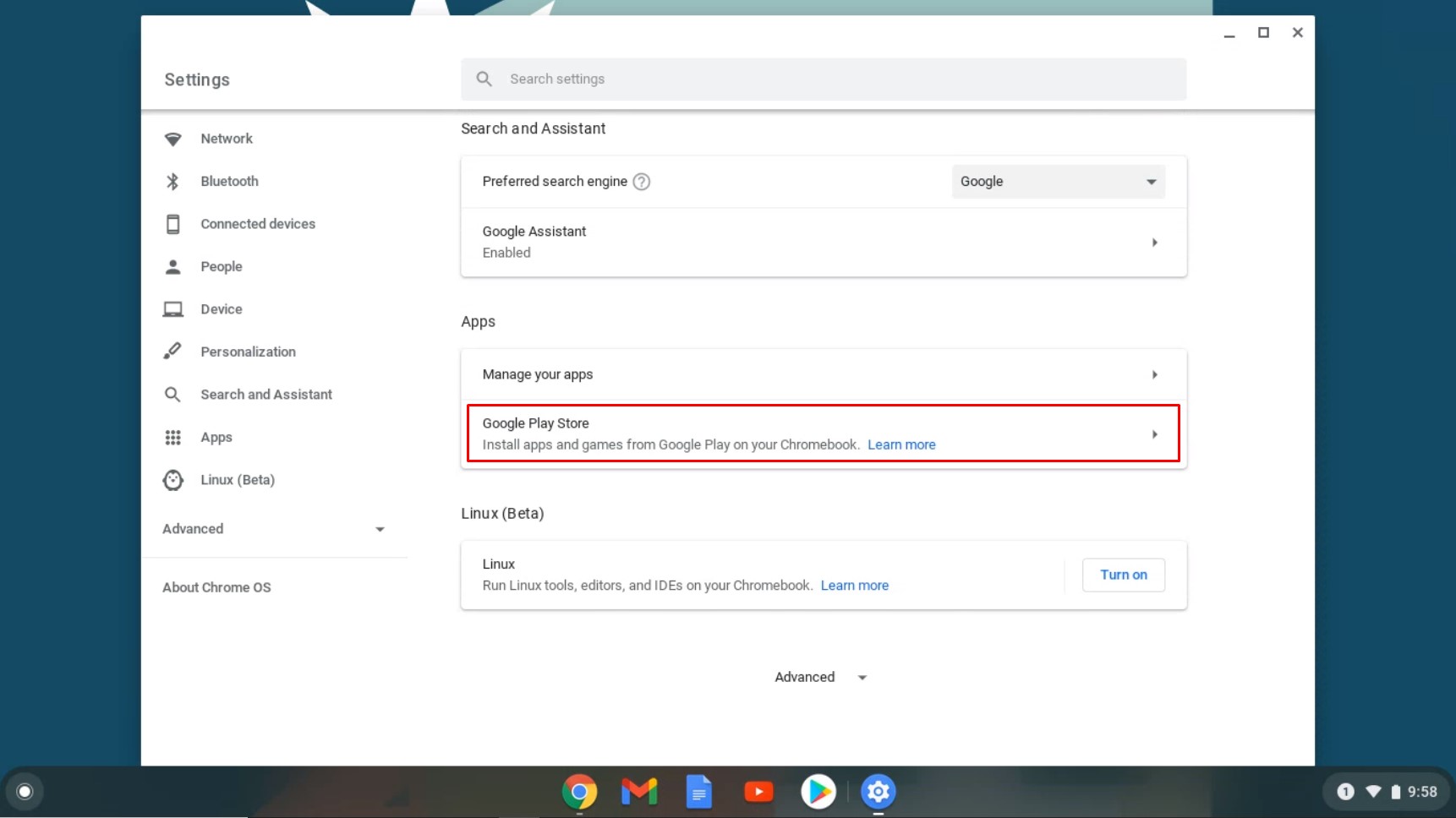This screenshot has height=818, width=1456.
Task: Click the People person icon
Action: 172,267
